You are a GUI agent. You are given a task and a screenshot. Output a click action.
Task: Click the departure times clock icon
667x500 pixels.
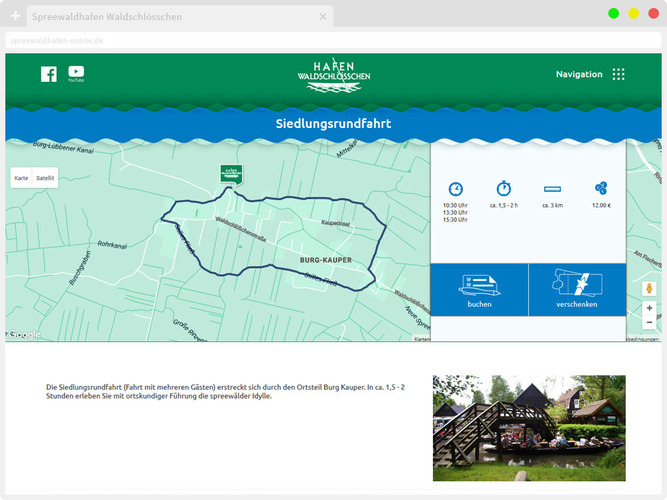(456, 189)
